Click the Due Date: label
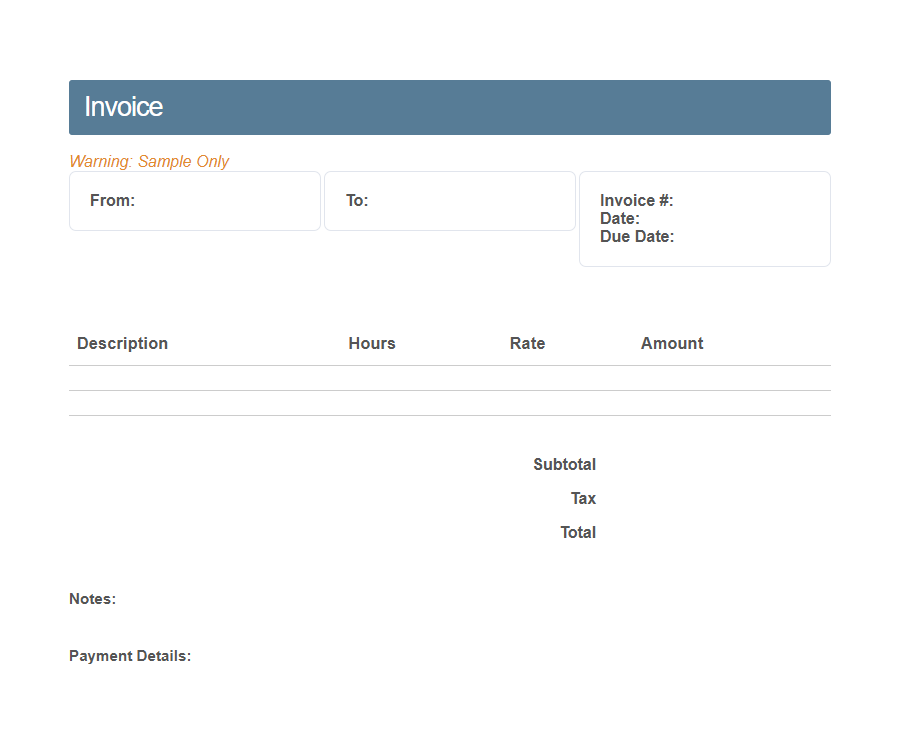Screen dimensions: 900x744 pos(636,236)
